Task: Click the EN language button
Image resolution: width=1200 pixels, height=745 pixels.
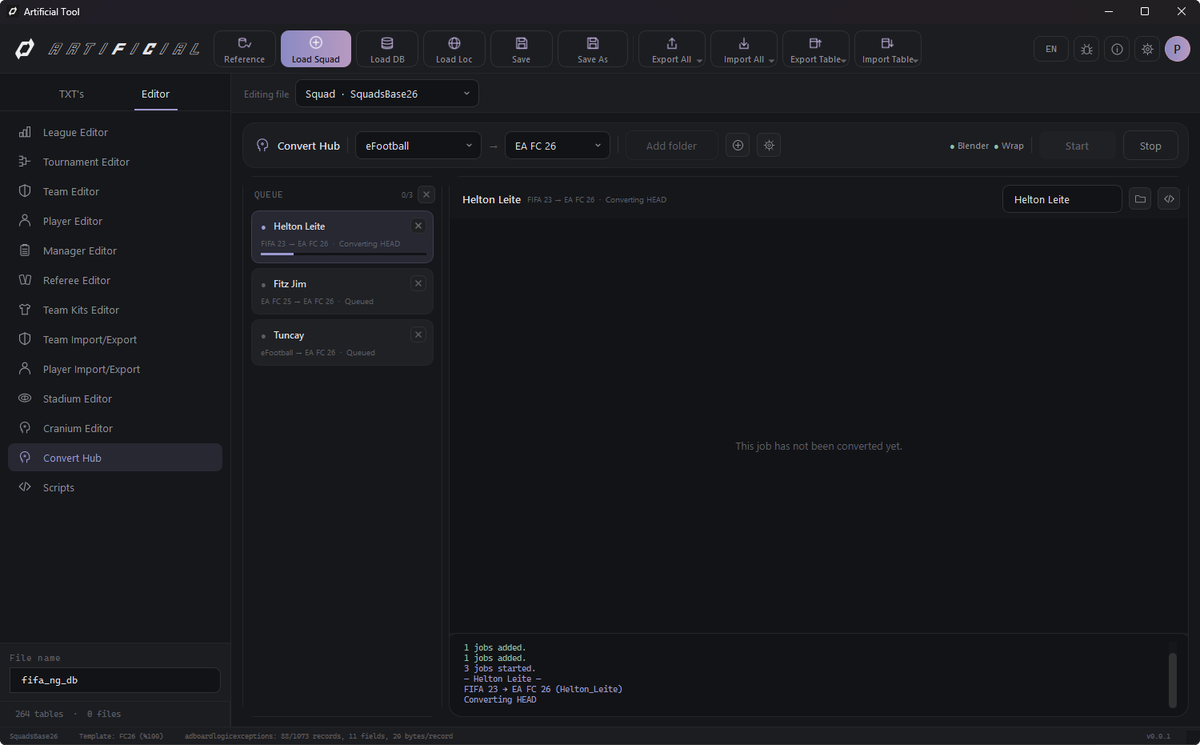Action: click(1051, 49)
